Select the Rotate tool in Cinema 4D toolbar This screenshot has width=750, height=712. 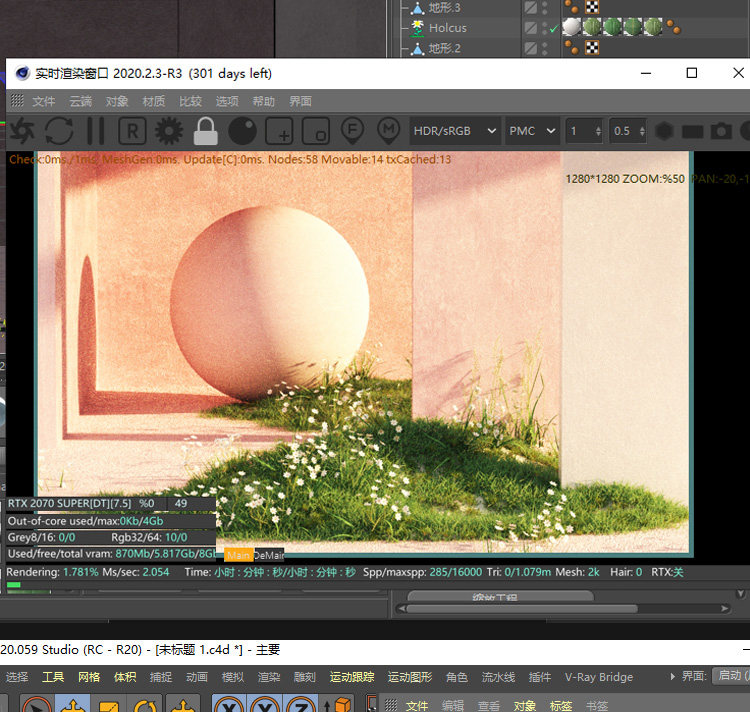(x=145, y=704)
